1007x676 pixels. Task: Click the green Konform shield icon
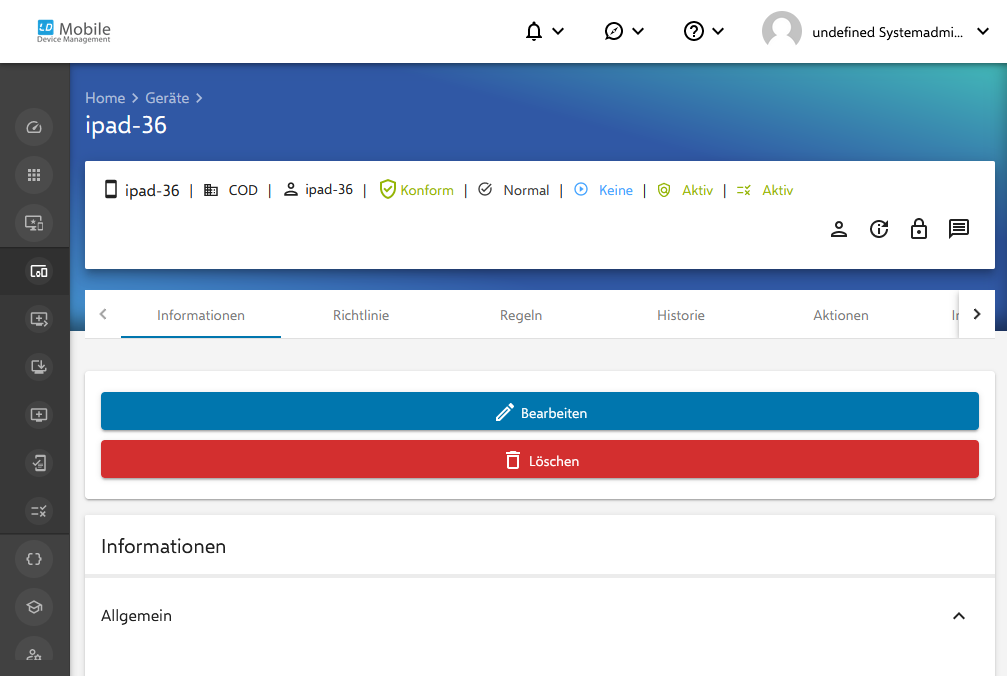click(387, 189)
